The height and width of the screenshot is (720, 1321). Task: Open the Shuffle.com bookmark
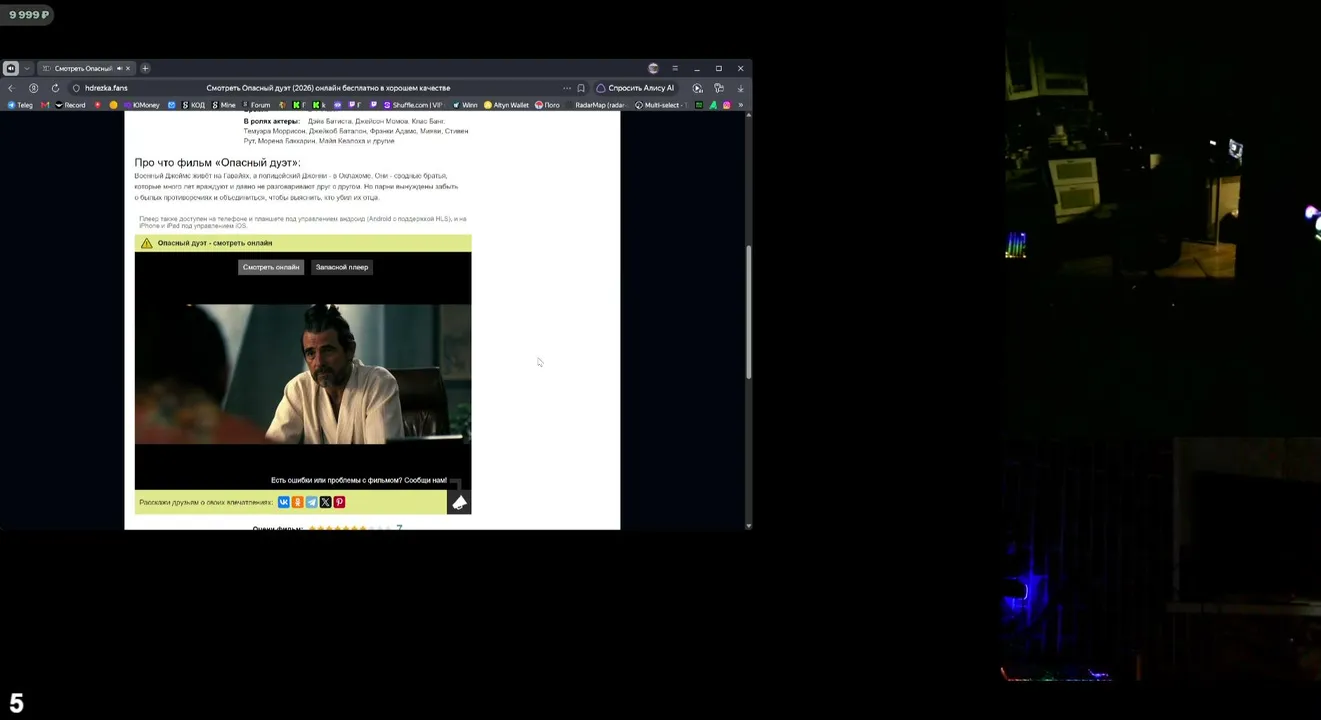(x=413, y=105)
